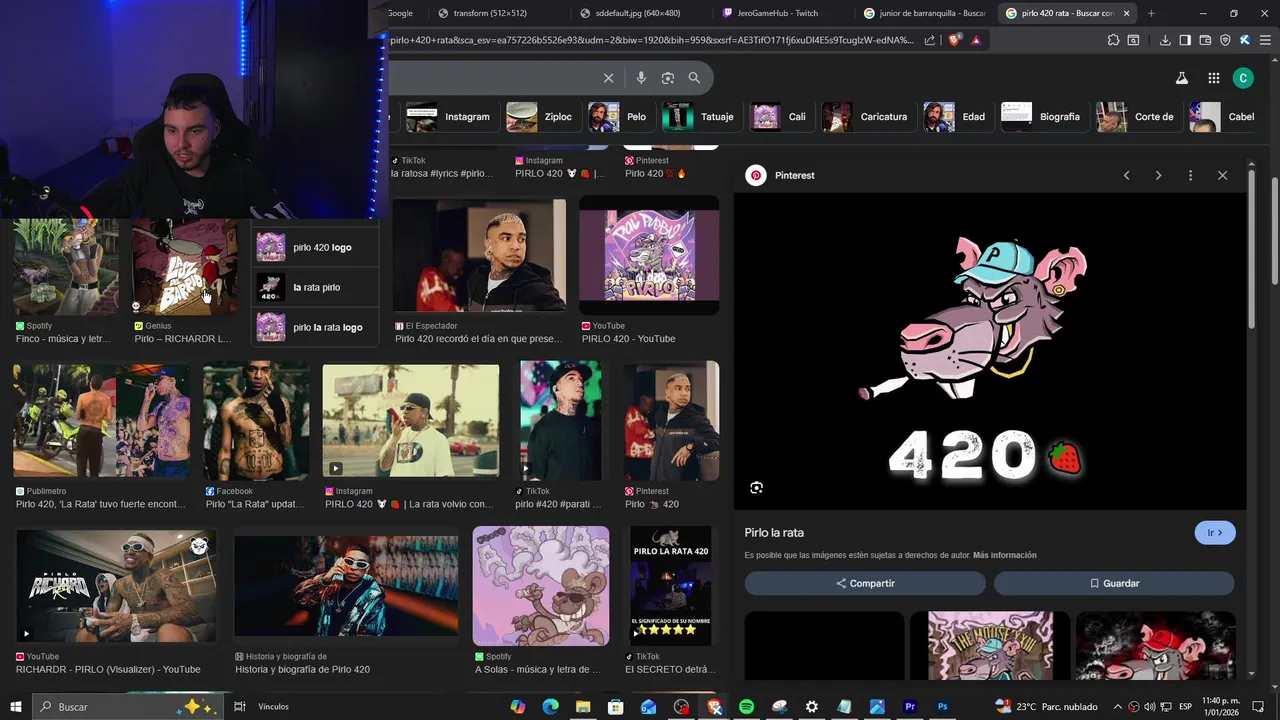
Task: Open weather widget showing 23°C
Action: point(1046,707)
